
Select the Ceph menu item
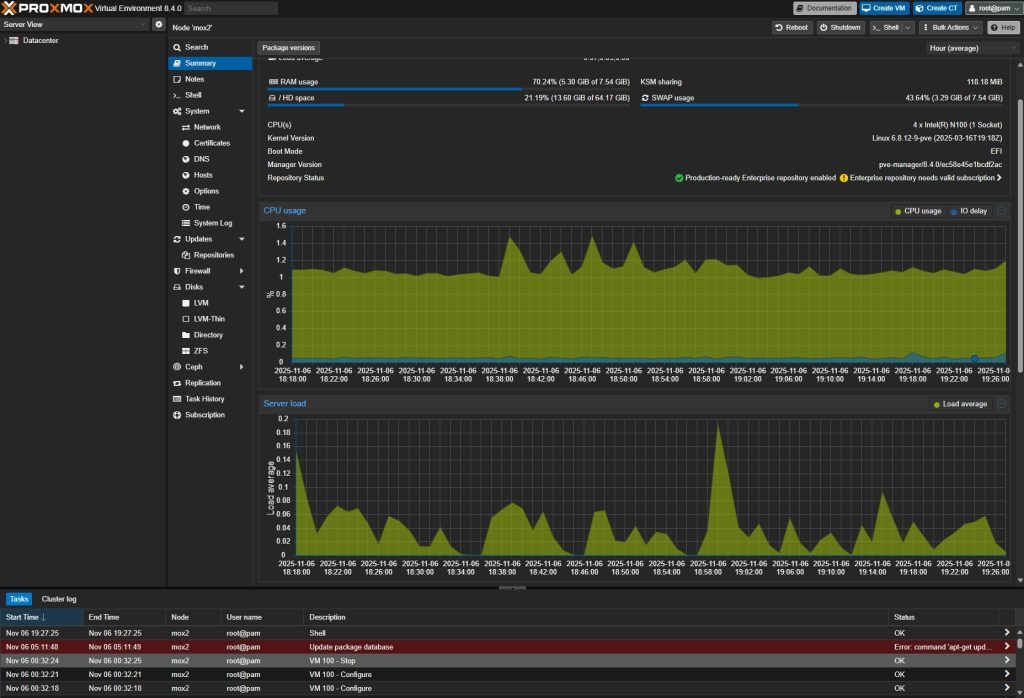[194, 367]
